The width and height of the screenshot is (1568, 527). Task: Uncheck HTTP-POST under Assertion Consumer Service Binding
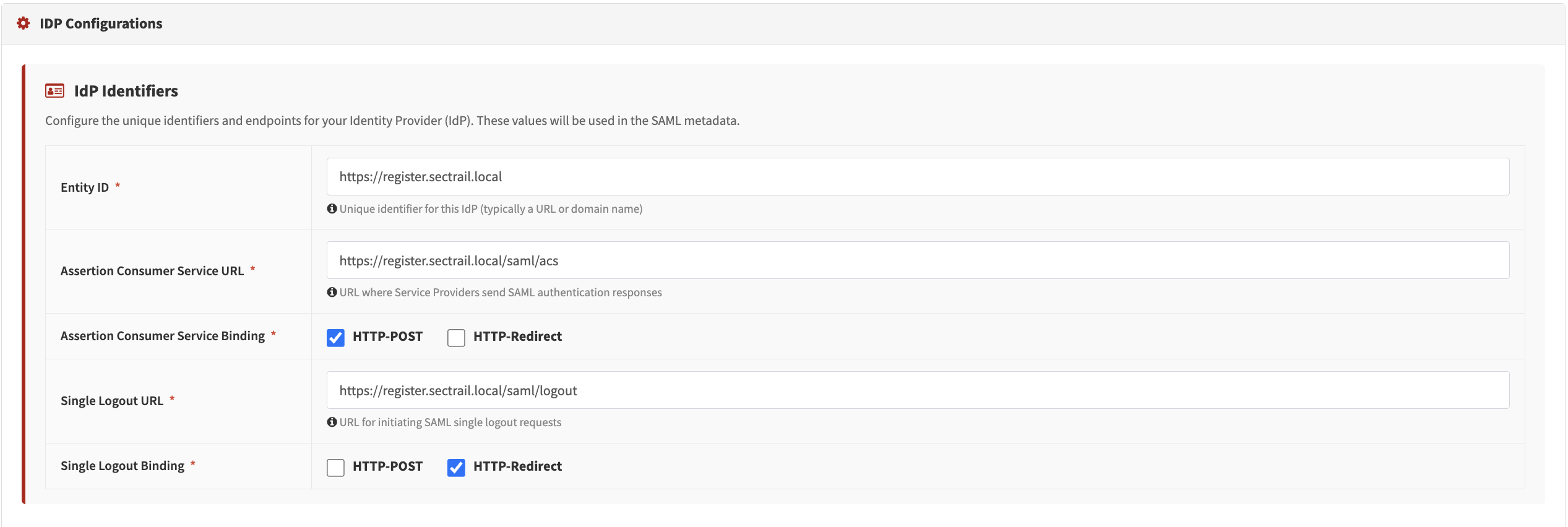335,337
